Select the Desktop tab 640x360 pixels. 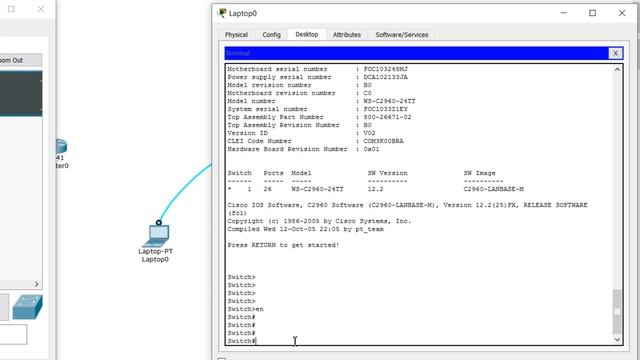pos(307,34)
